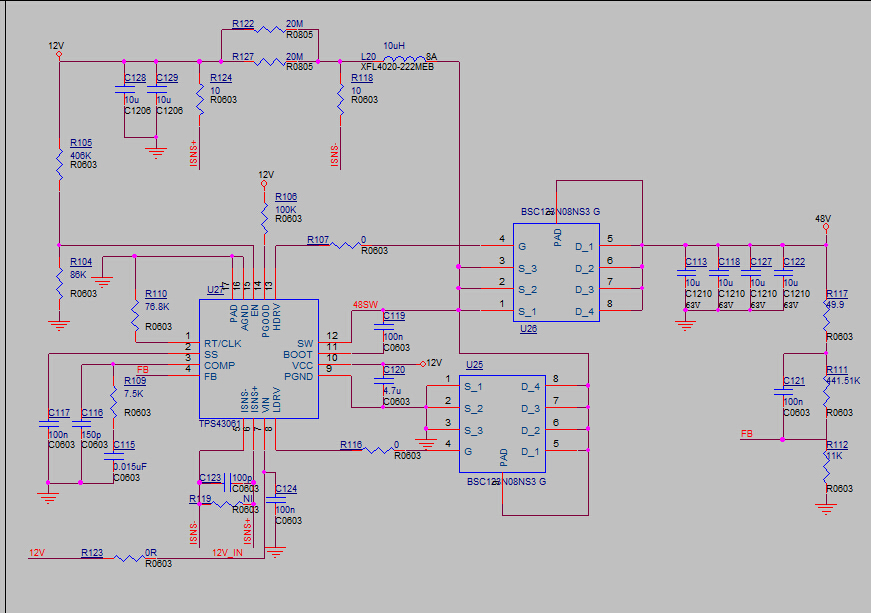This screenshot has width=871, height=613.
Task: Select MOSFET U25 symbol body
Action: click(502, 424)
